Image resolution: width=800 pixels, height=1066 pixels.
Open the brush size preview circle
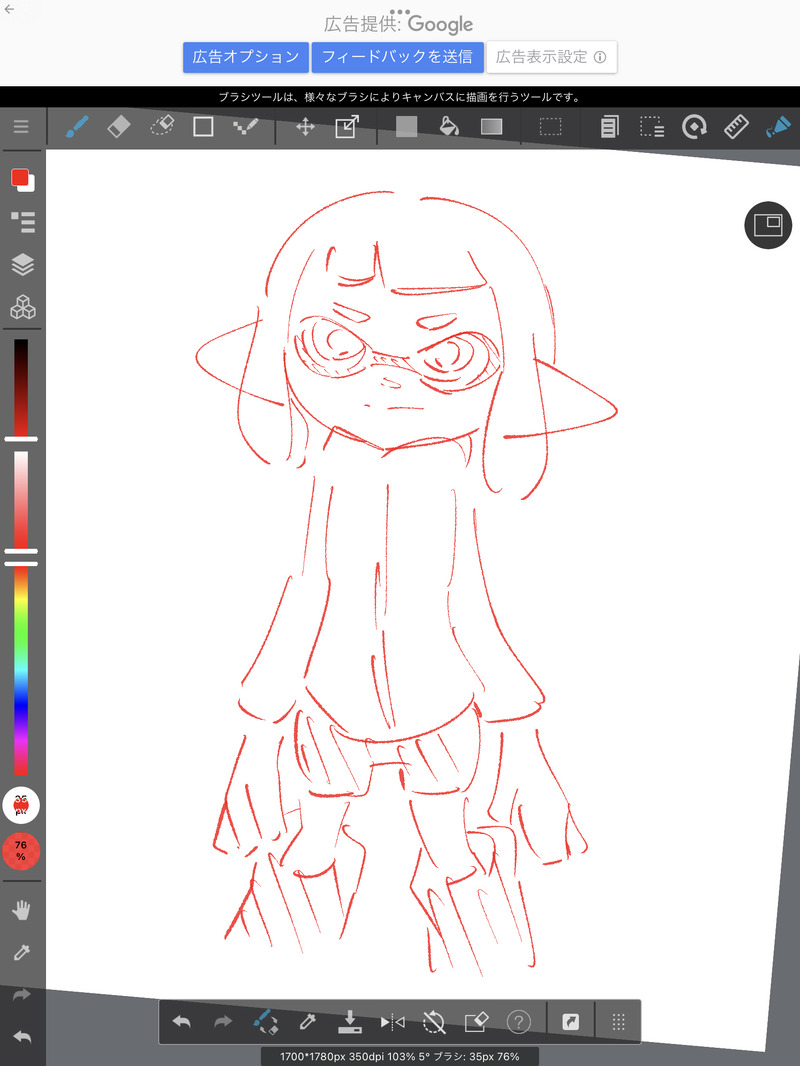point(21,805)
